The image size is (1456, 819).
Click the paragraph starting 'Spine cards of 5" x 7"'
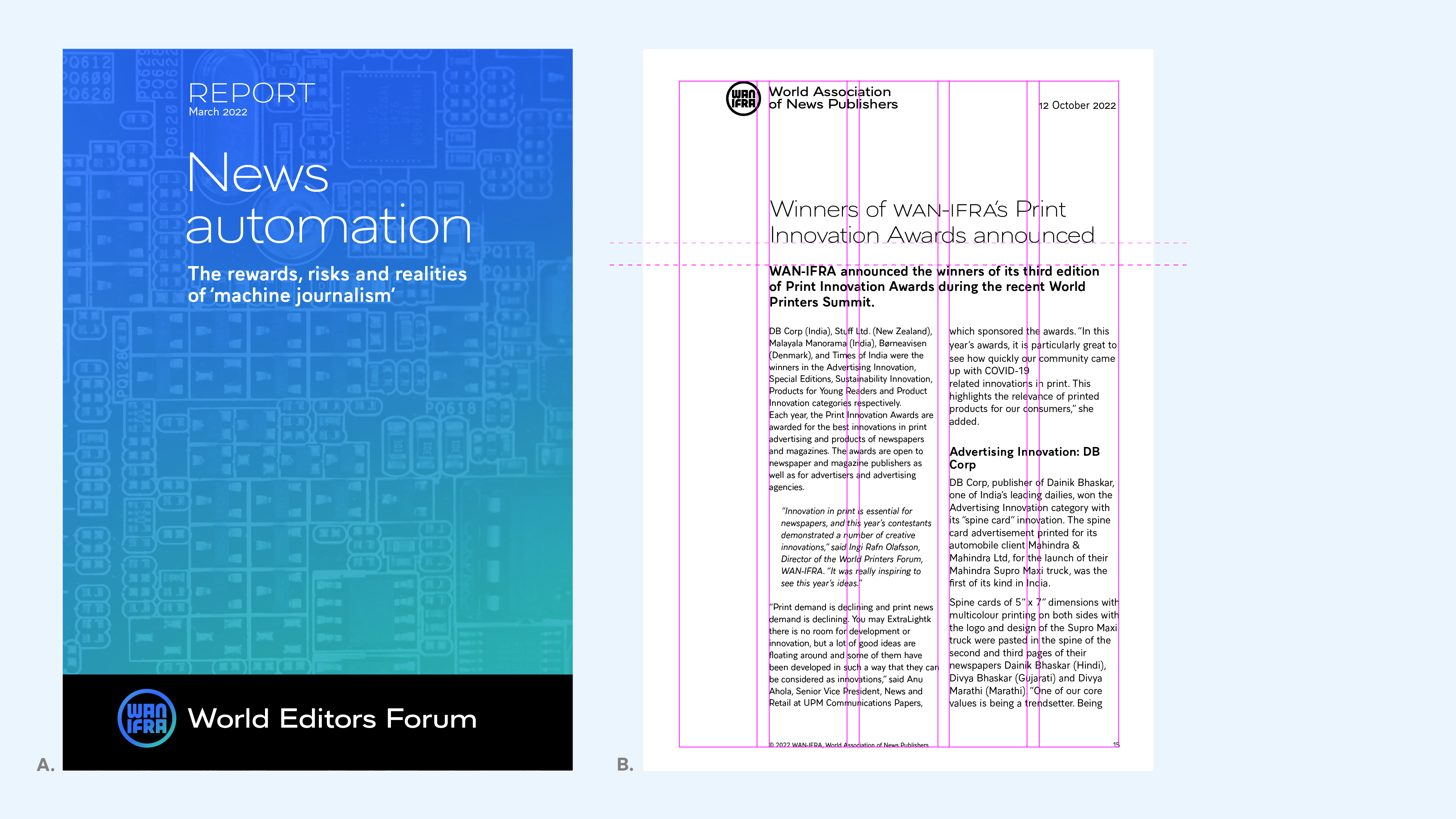click(1034, 653)
